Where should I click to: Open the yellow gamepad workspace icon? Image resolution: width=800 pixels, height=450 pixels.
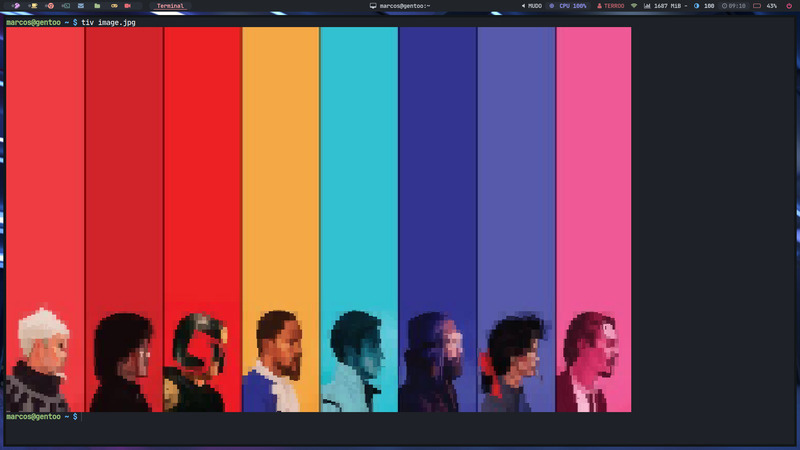click(114, 6)
